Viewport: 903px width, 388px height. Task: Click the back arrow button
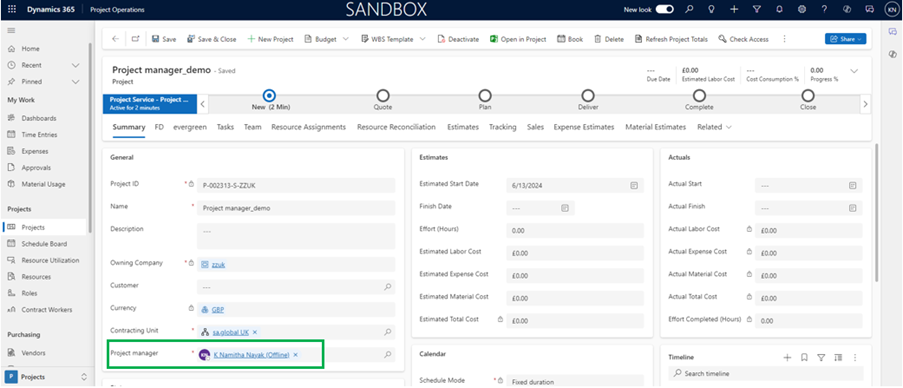[116, 39]
